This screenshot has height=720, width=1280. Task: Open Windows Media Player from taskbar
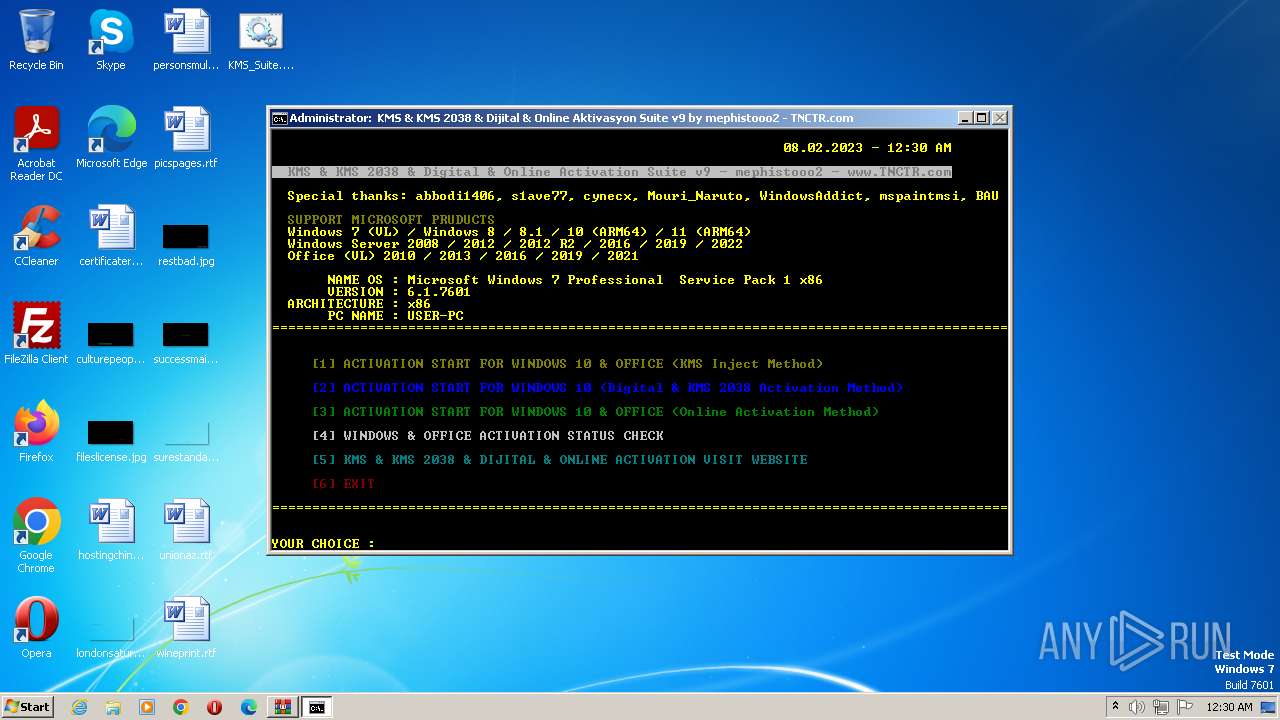click(x=147, y=707)
